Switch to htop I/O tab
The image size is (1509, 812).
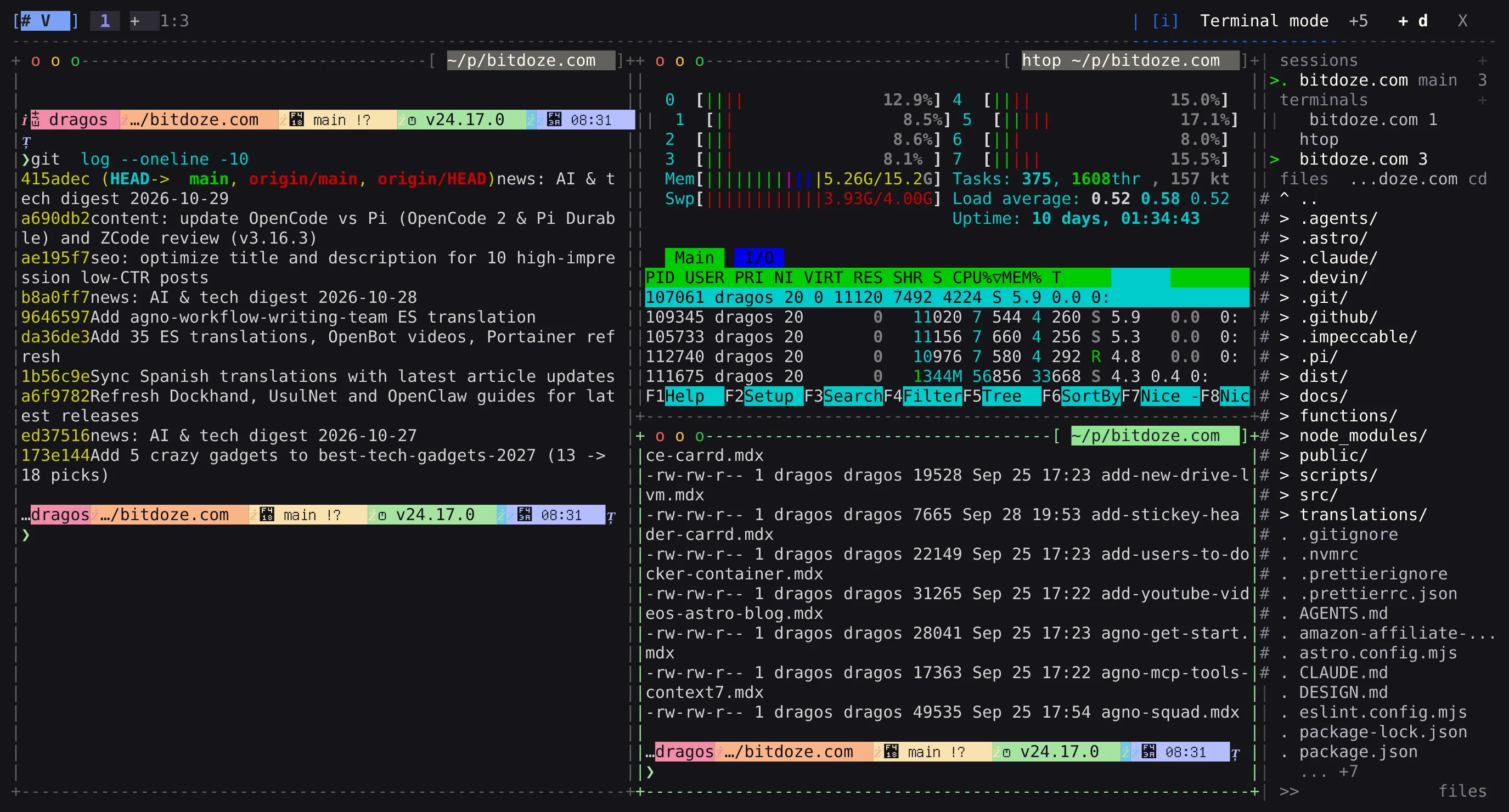tap(758, 258)
